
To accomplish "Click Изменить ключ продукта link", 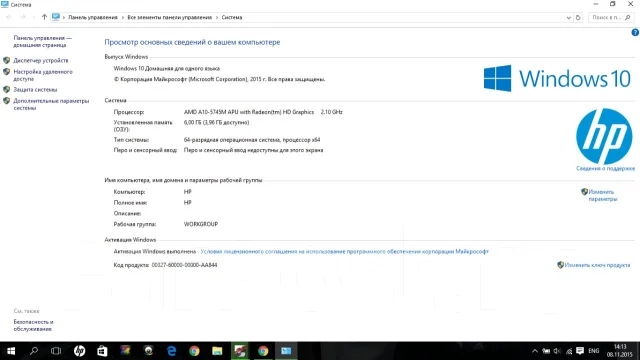I will point(597,265).
